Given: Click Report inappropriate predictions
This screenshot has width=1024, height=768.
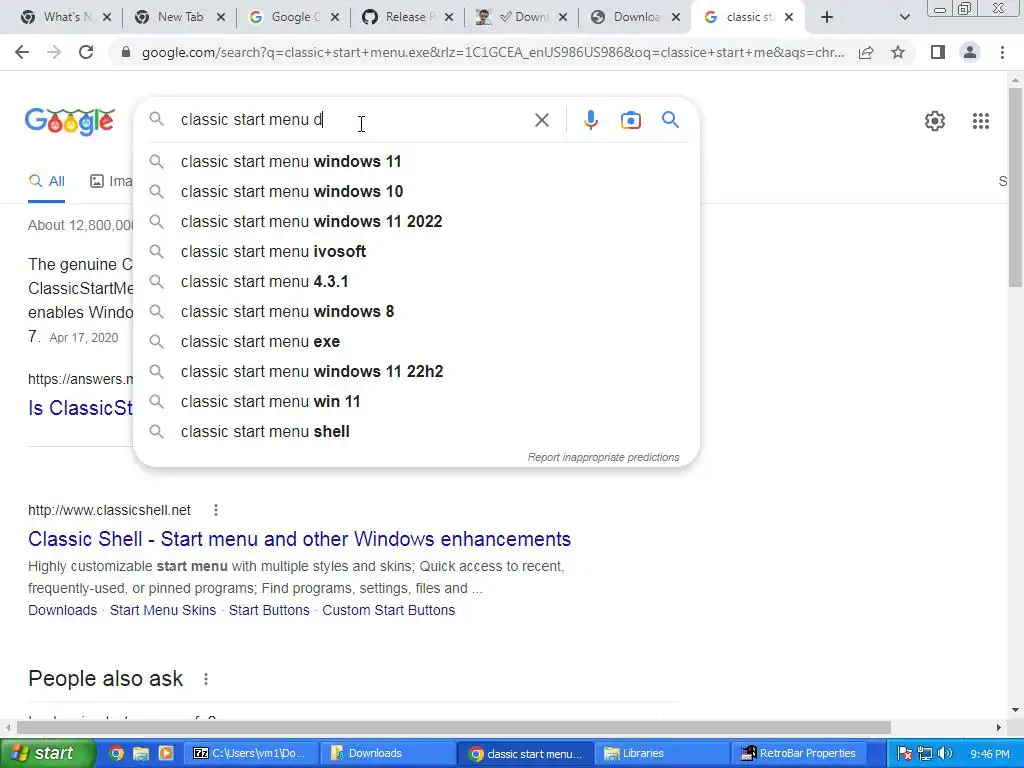Looking at the screenshot, I should (x=603, y=457).
